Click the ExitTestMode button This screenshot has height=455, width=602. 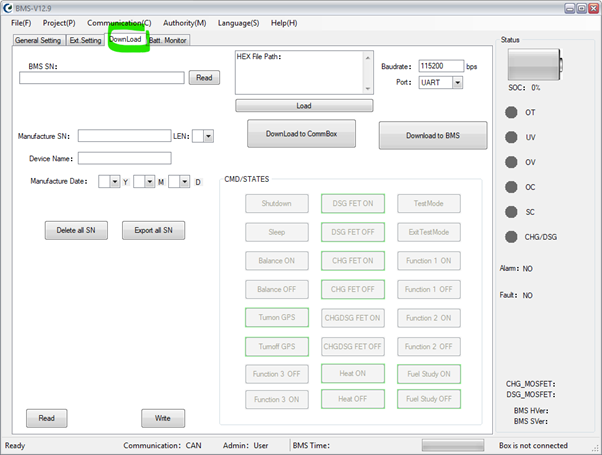click(x=429, y=232)
